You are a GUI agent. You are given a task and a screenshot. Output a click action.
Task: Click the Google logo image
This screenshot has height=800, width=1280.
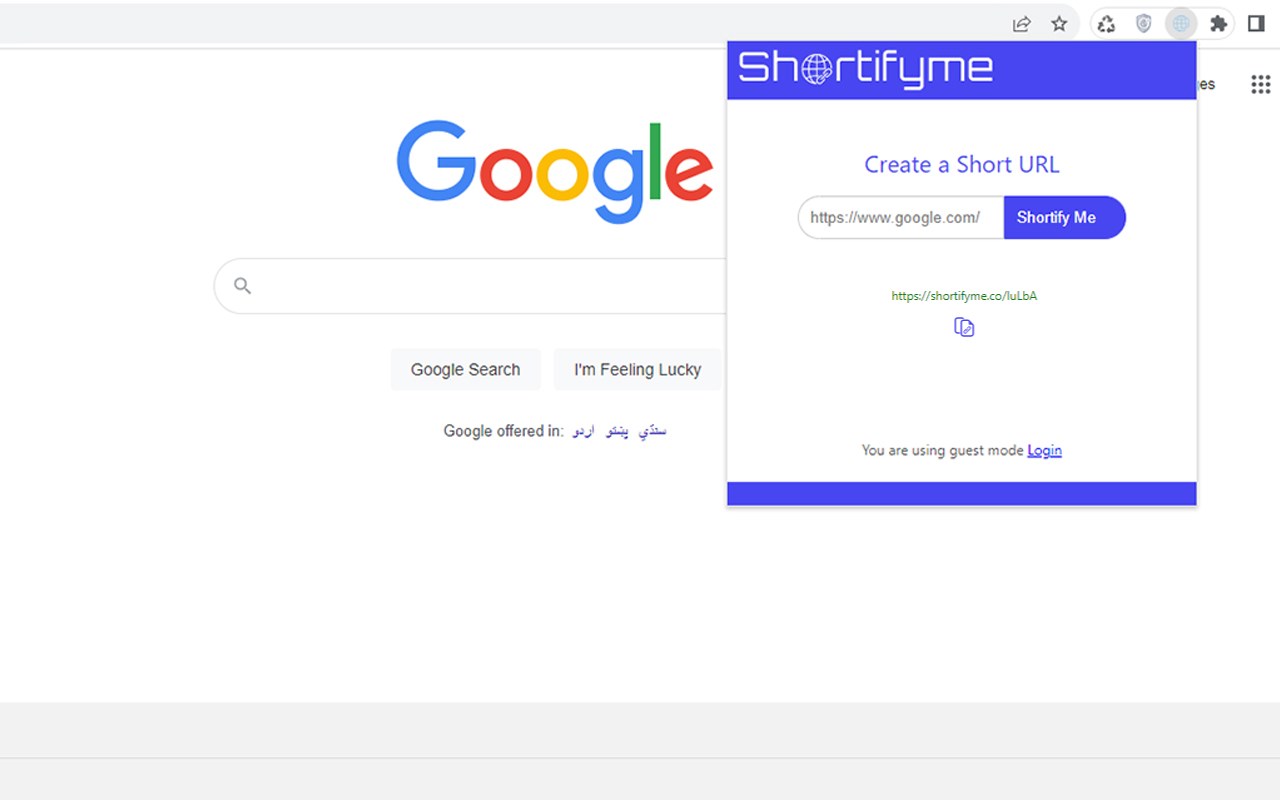point(555,172)
